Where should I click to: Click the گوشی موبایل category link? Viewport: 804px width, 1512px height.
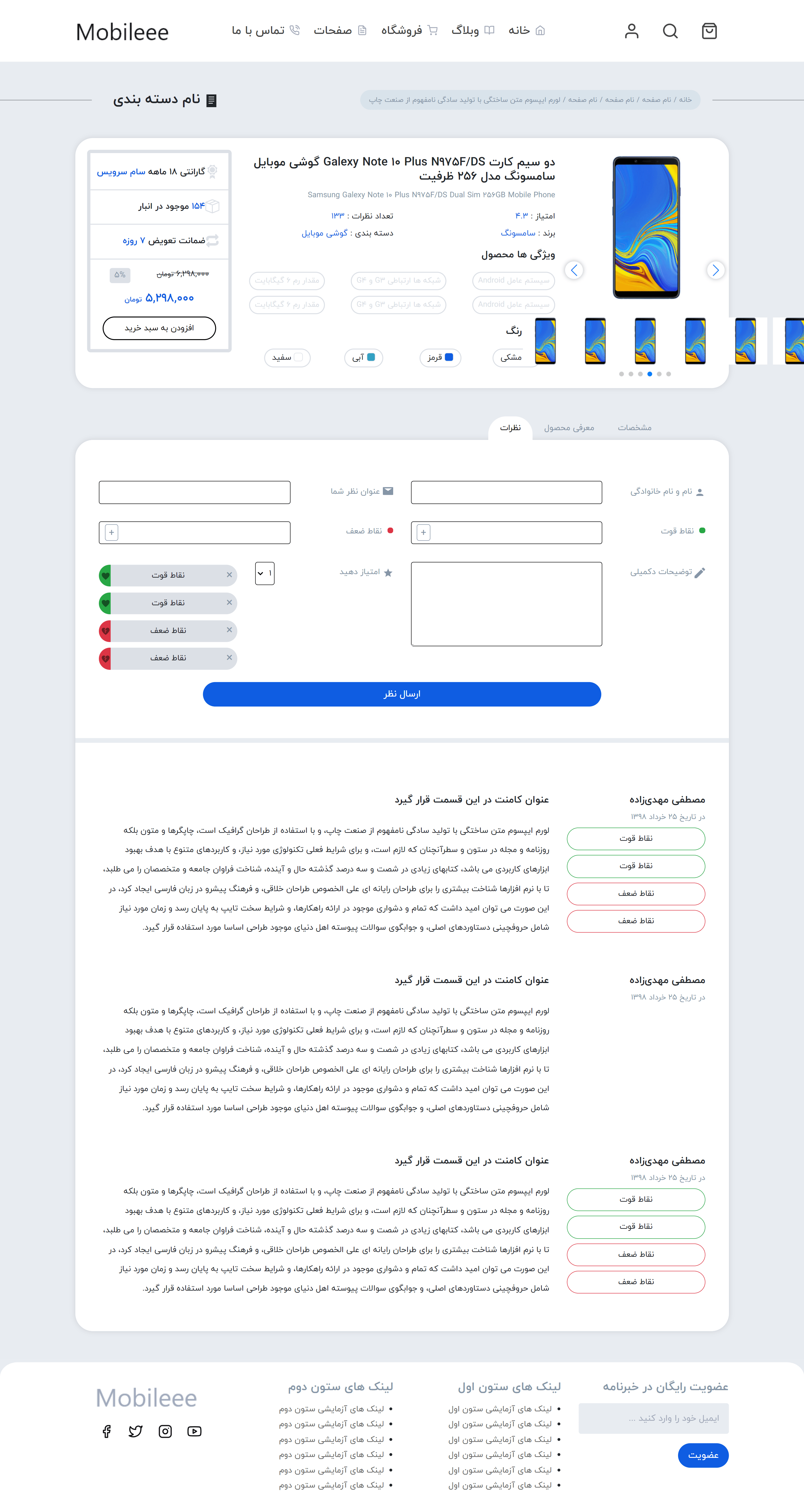point(325,233)
